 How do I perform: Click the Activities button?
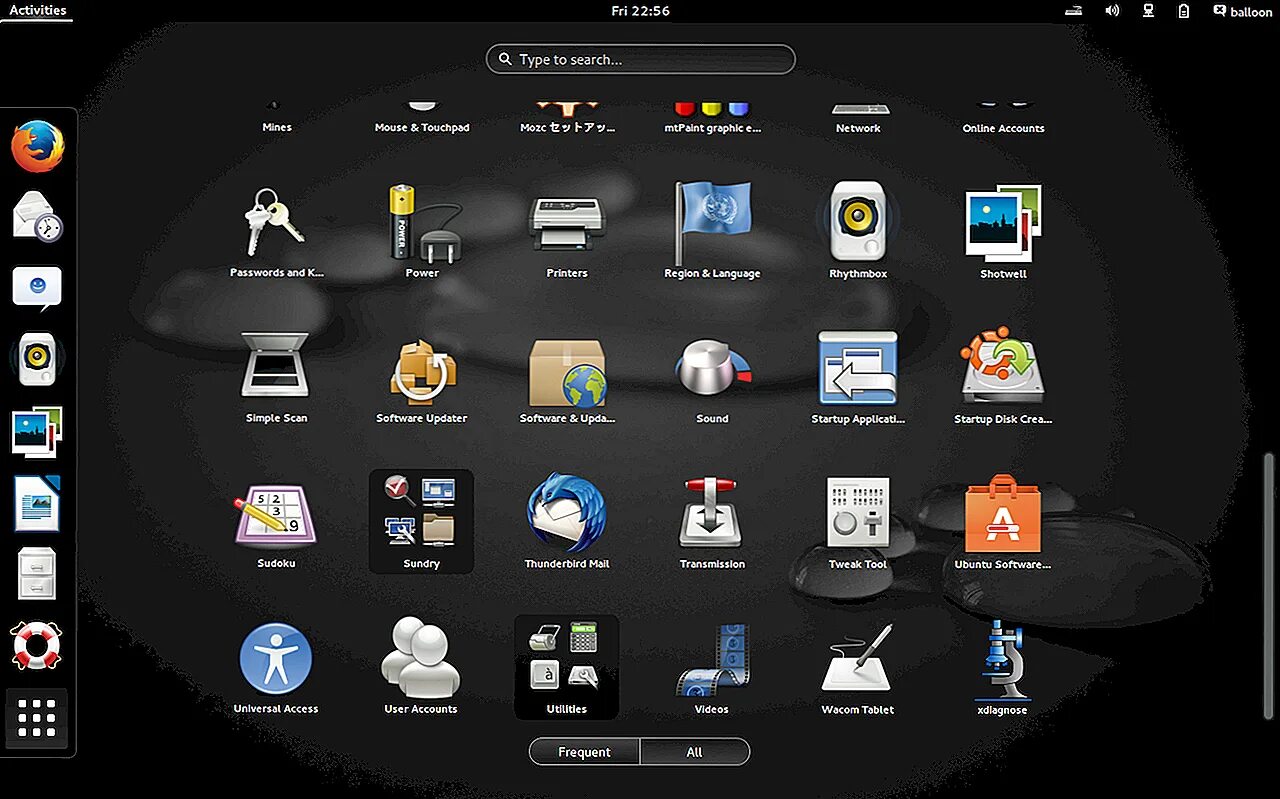point(38,11)
